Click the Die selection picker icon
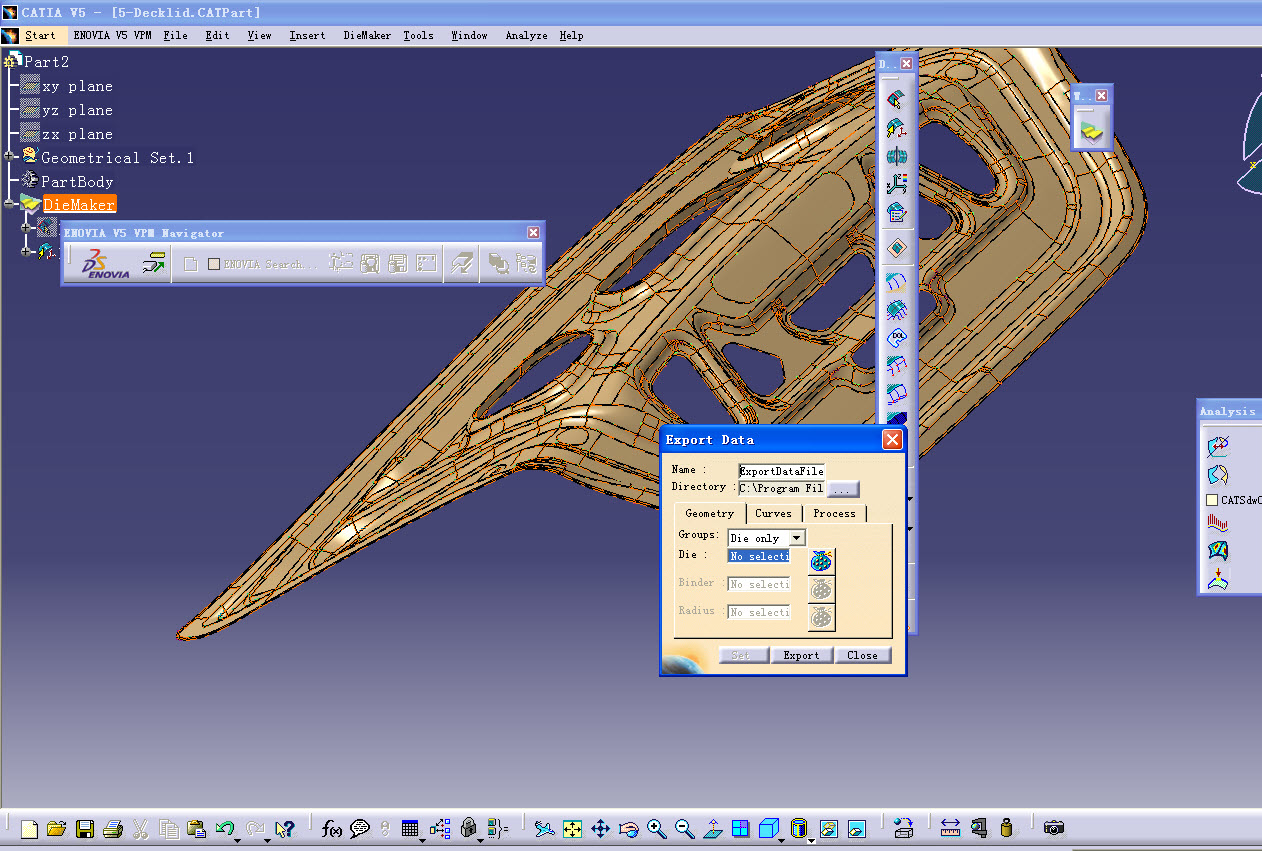 pos(821,561)
